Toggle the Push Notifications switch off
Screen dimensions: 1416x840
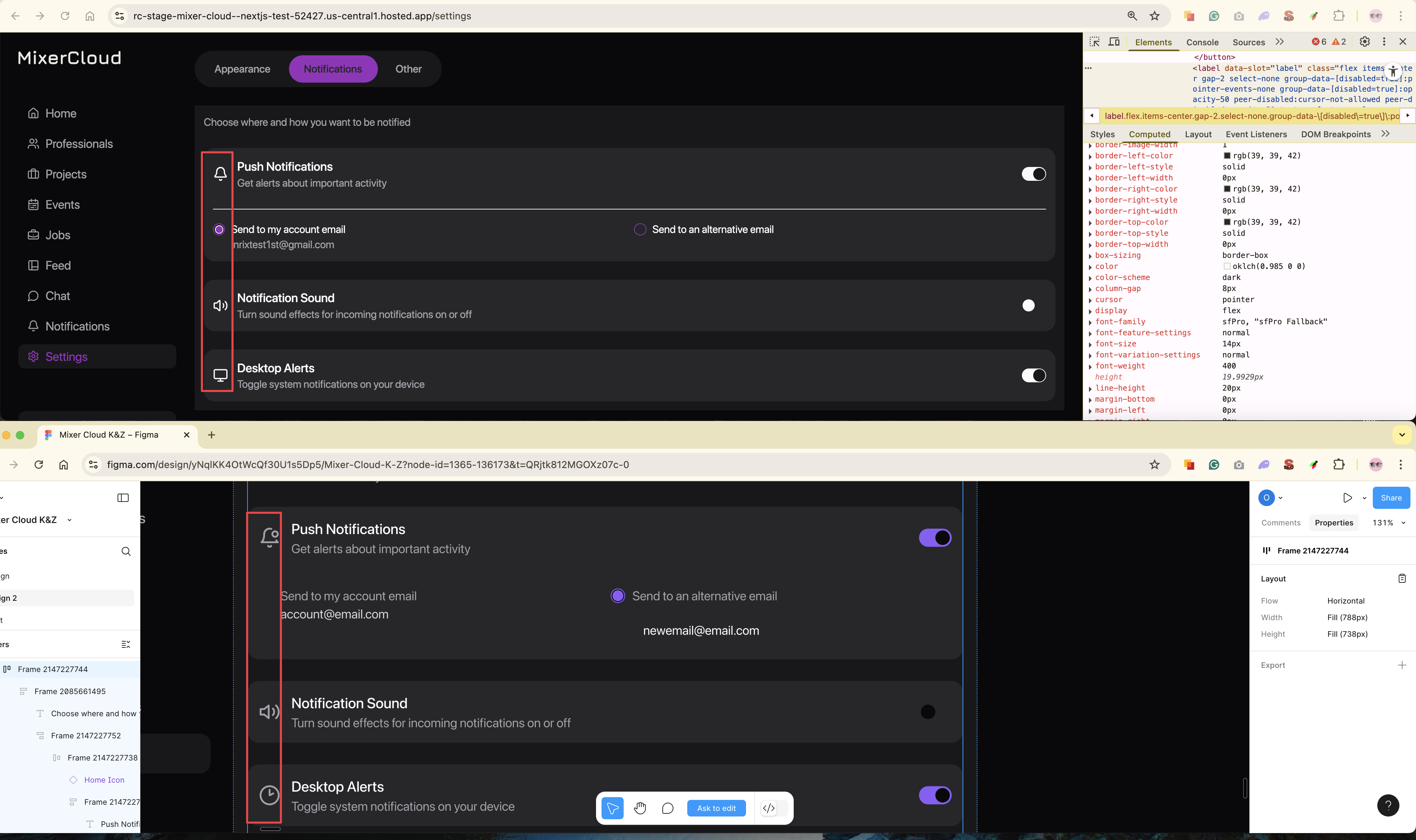[x=1033, y=174]
